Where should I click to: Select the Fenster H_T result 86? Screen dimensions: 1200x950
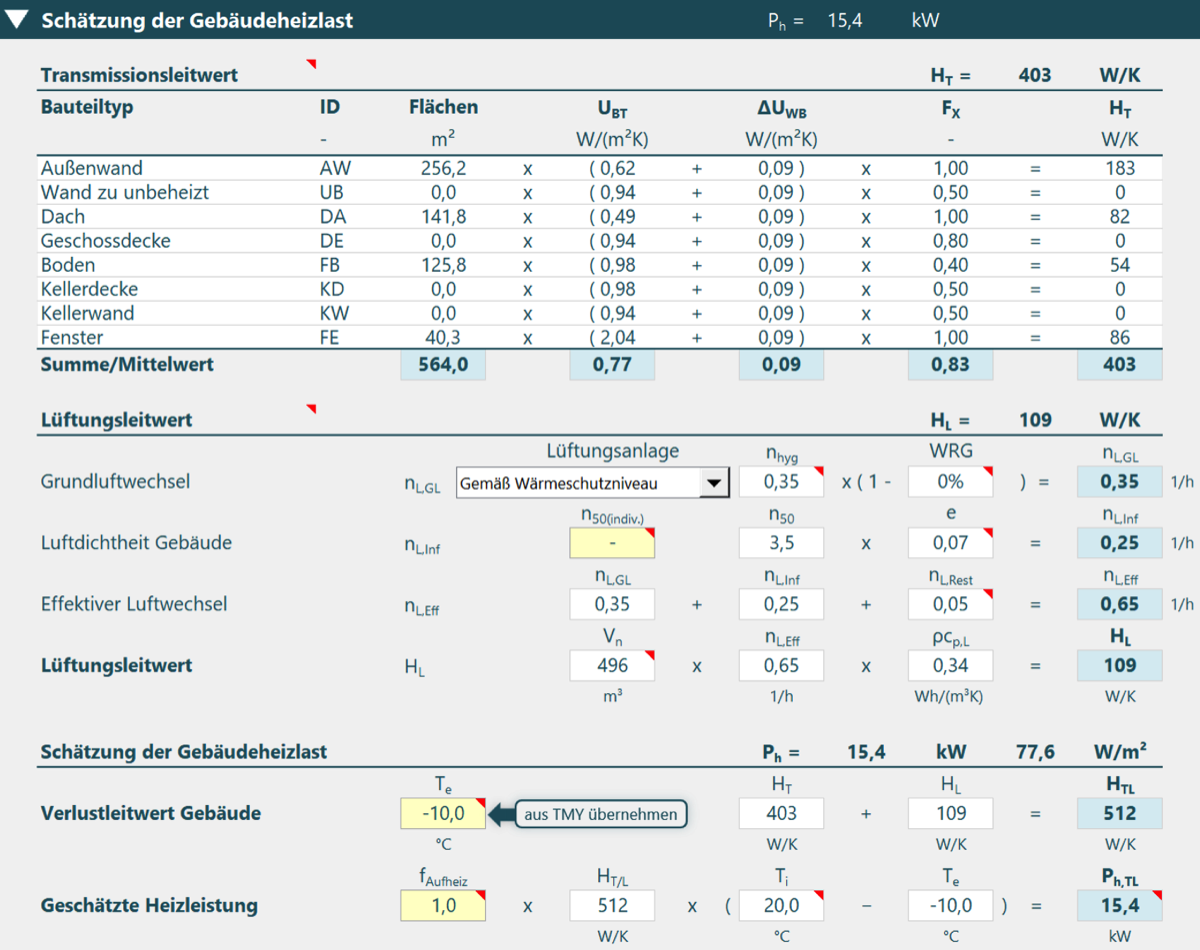[1120, 338]
